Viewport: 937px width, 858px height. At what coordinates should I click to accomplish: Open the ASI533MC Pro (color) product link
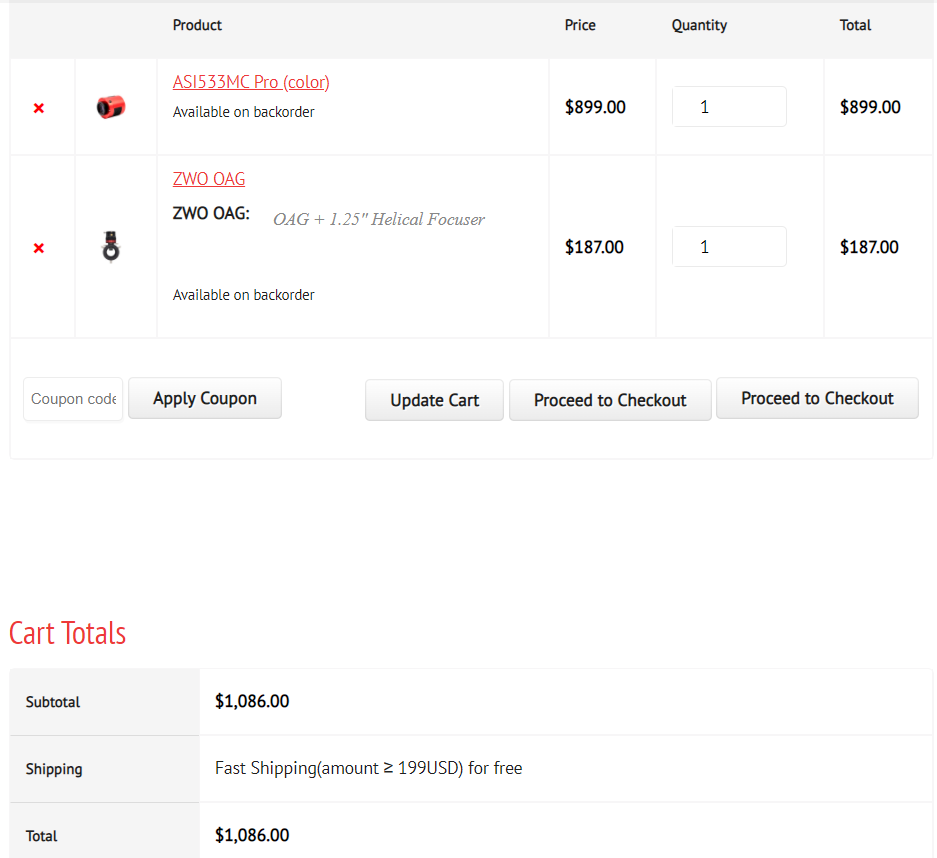tap(251, 82)
